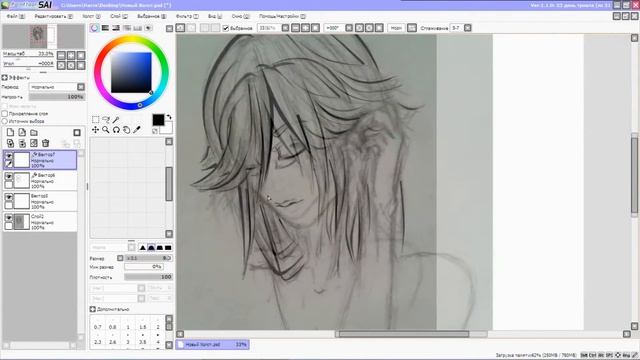Select the rectangular selection tool
Image resolution: width=640 pixels, height=360 pixels.
point(96,120)
